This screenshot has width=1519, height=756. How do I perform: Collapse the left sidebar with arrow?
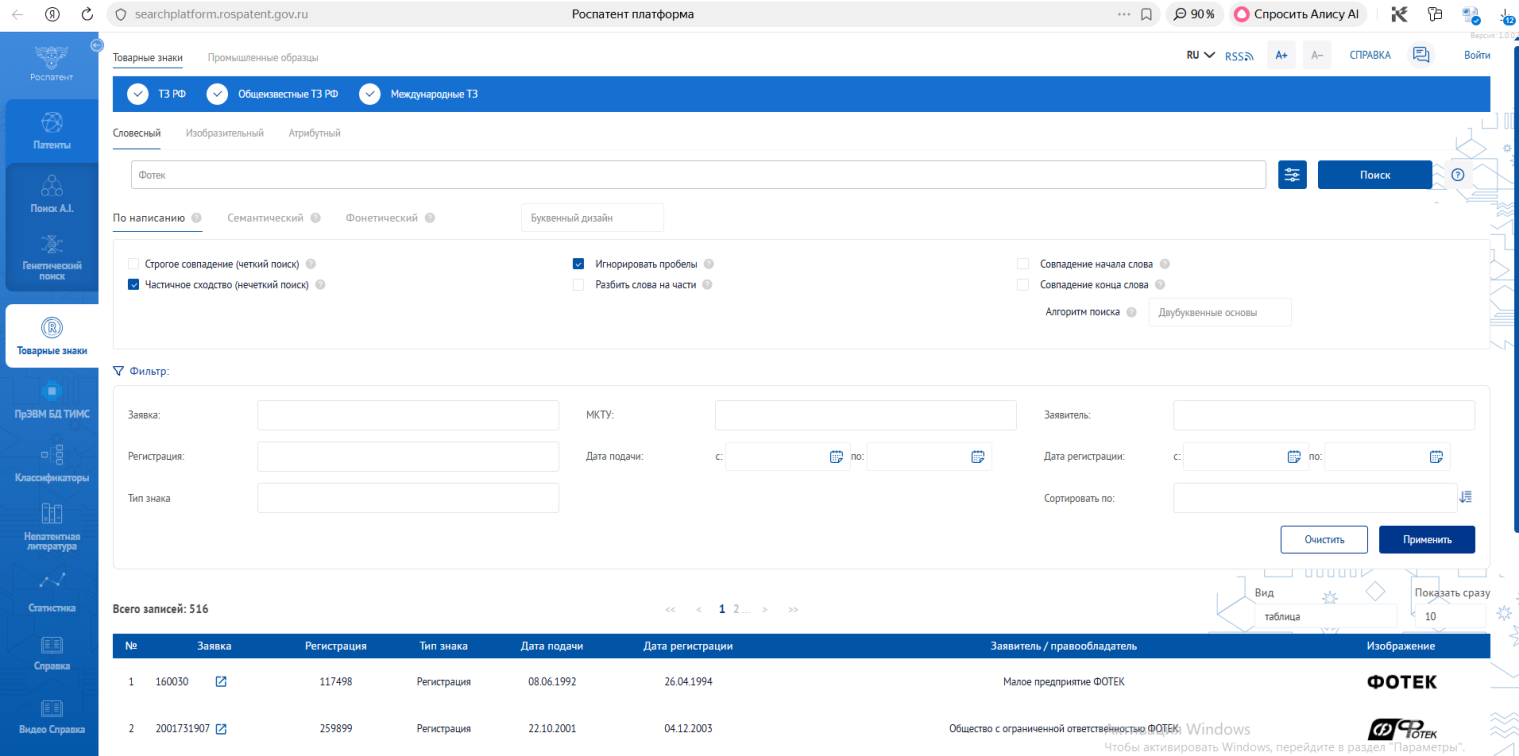click(97, 45)
